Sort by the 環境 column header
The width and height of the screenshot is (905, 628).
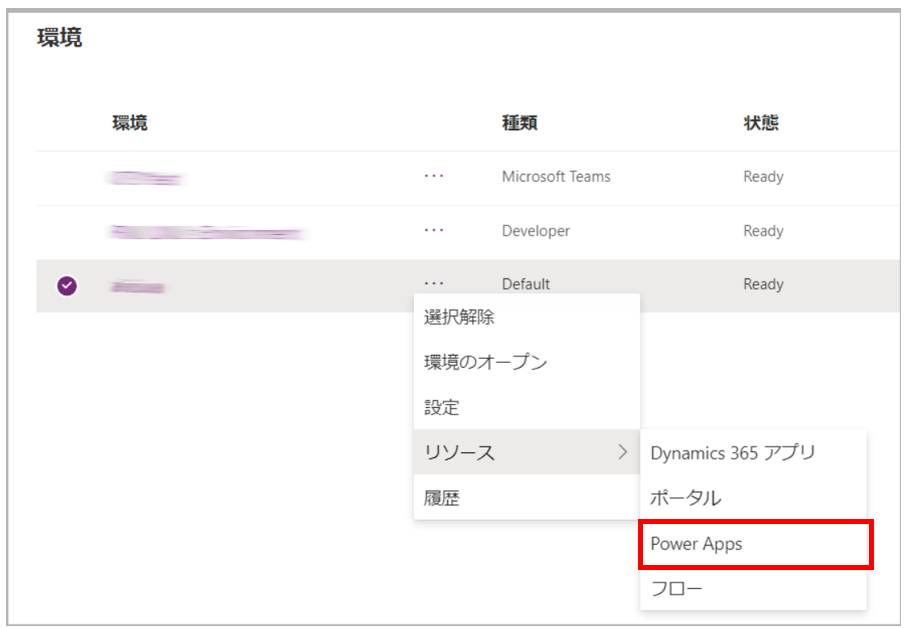tap(130, 123)
